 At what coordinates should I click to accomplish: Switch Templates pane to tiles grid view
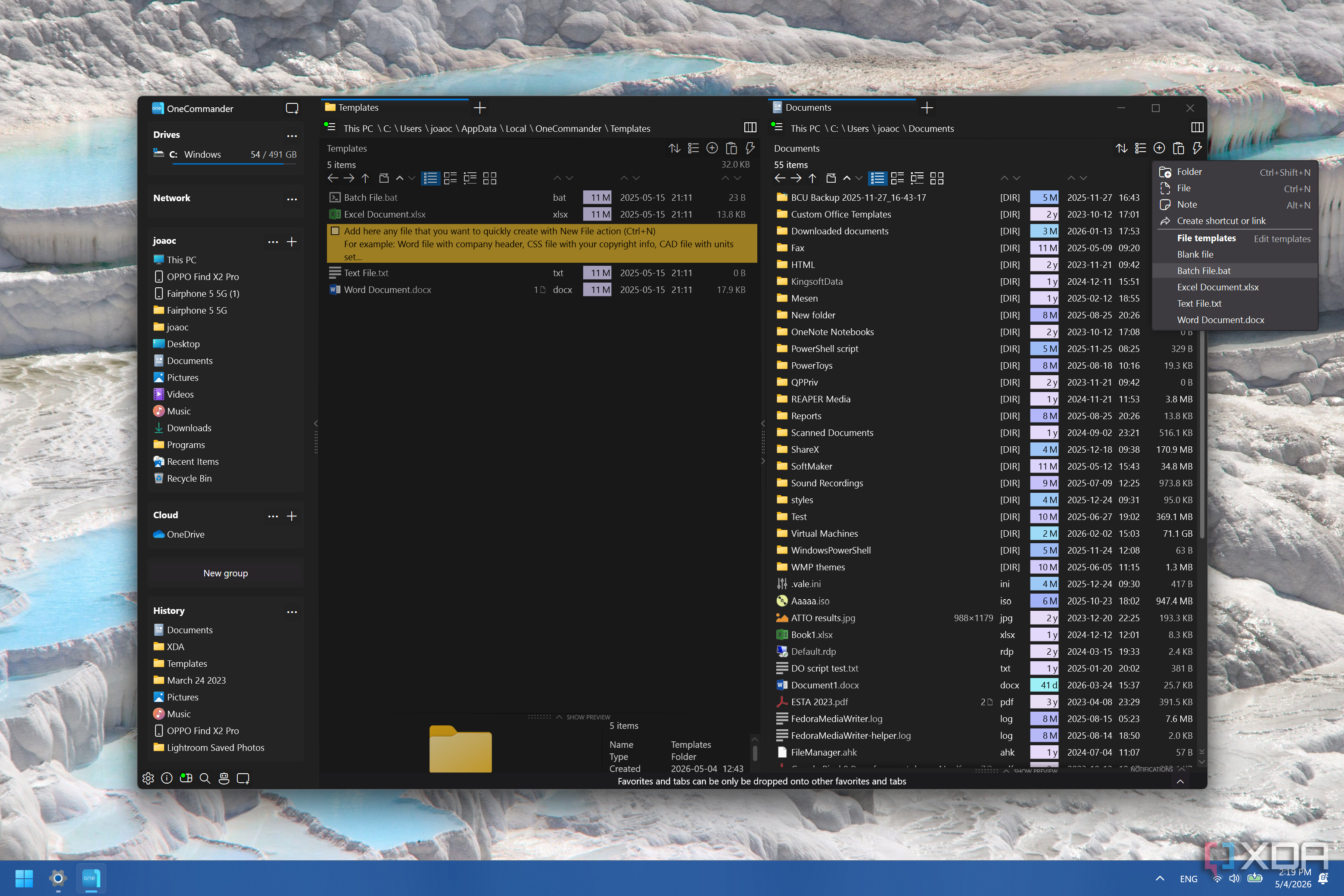490,178
